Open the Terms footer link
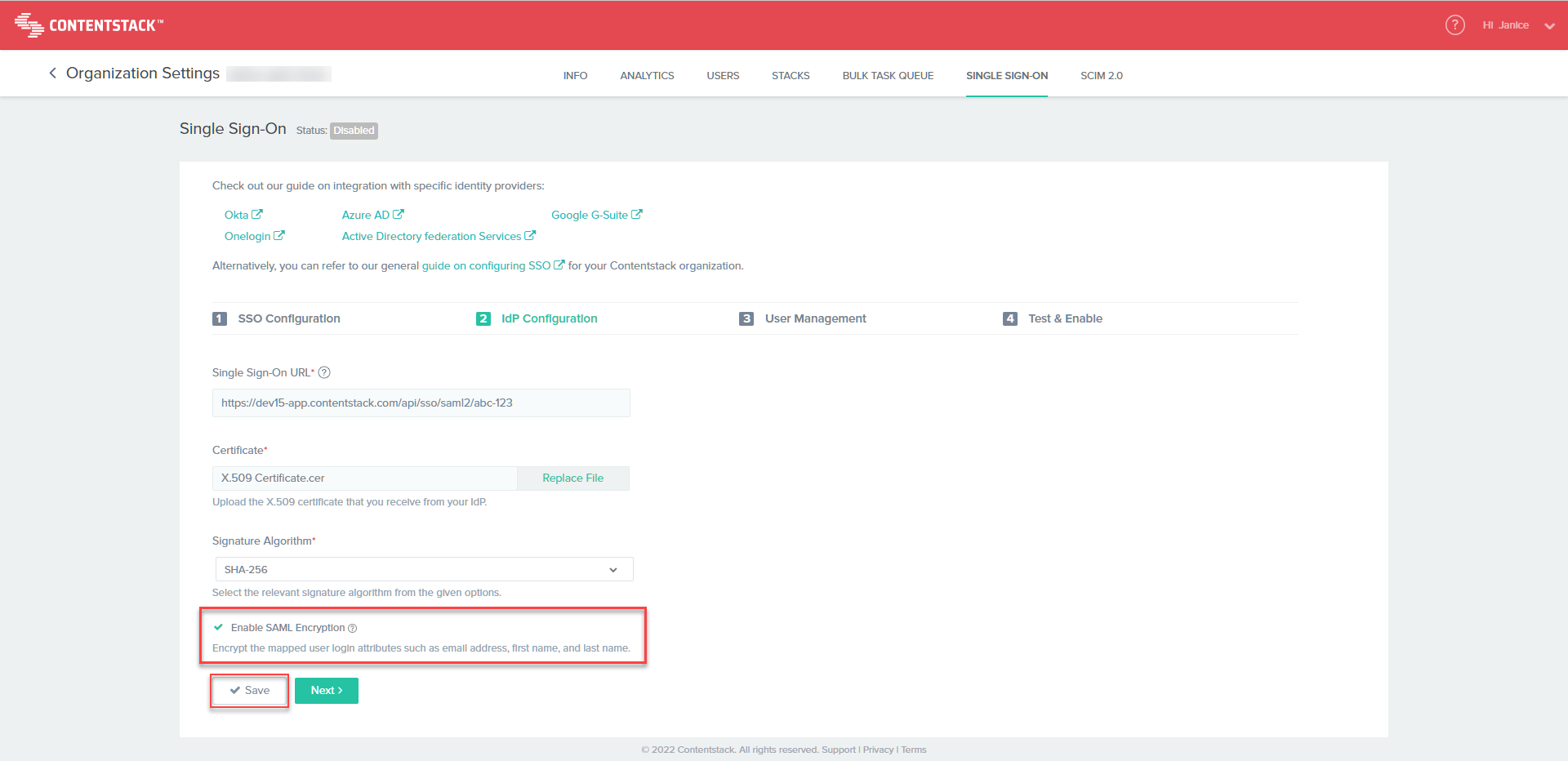This screenshot has width=1568, height=761. click(x=914, y=750)
